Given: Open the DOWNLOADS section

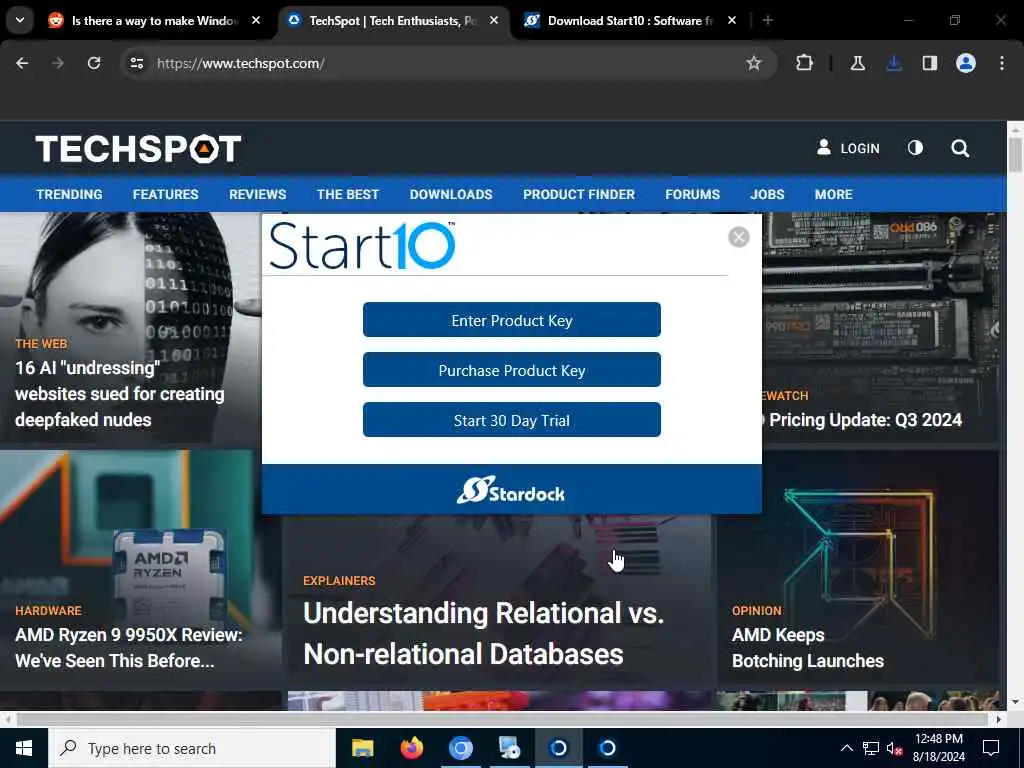Looking at the screenshot, I should tap(451, 195).
